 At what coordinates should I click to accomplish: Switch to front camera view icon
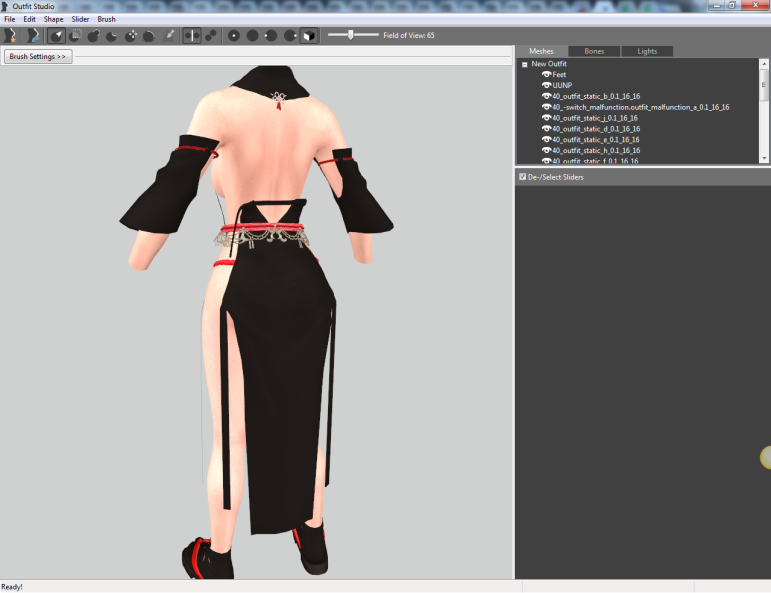pos(234,35)
